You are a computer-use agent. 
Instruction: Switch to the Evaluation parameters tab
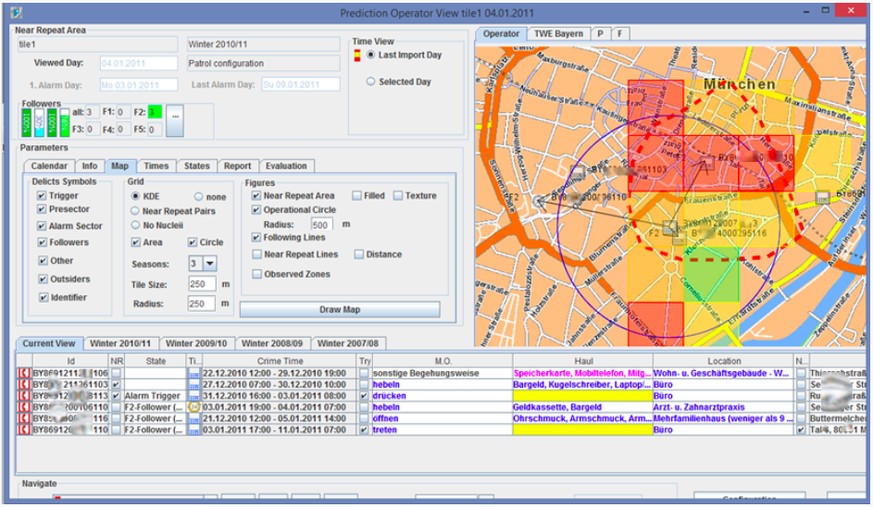pyautogui.click(x=286, y=166)
